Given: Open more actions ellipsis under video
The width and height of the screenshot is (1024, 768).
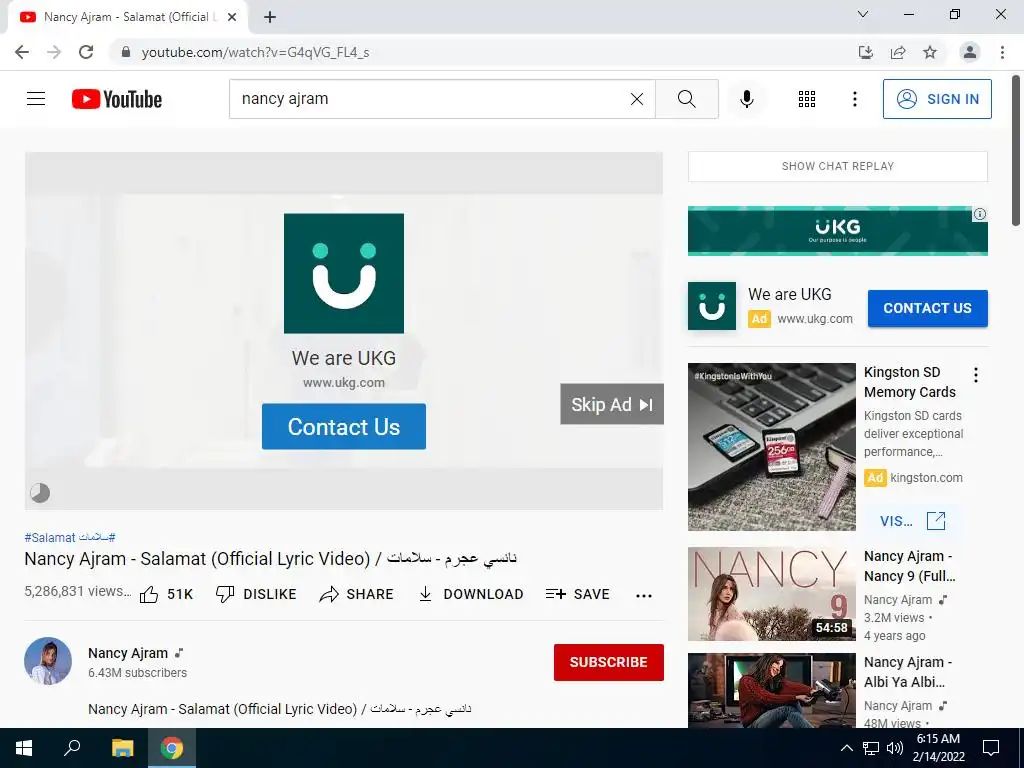Looking at the screenshot, I should tap(644, 595).
